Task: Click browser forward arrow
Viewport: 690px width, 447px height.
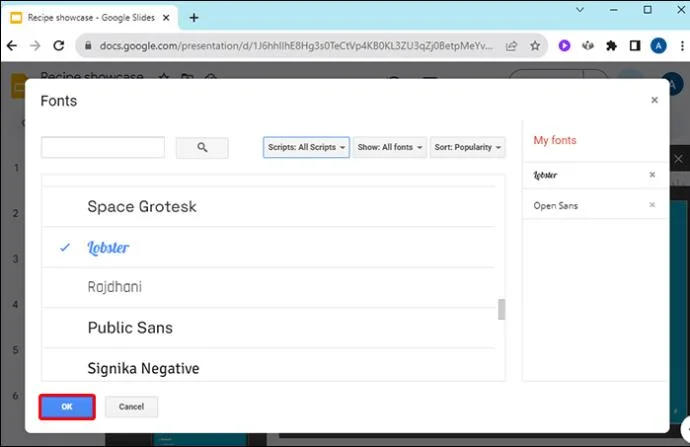Action: coord(35,46)
